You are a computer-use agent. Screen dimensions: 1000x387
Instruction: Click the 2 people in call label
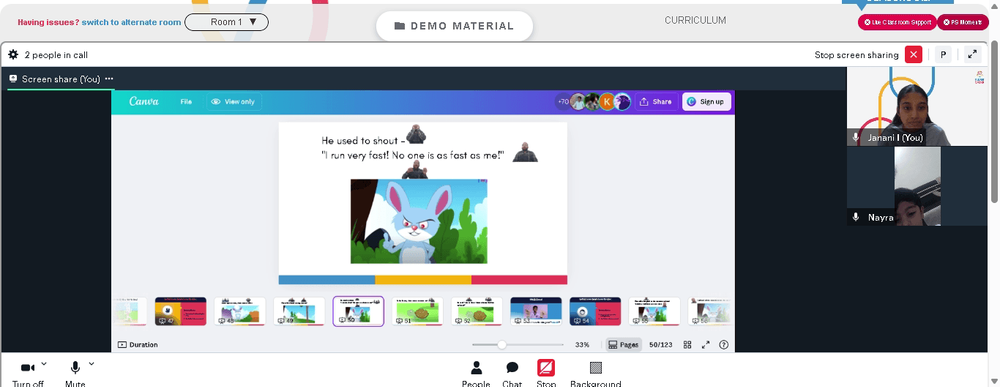pyautogui.click(x=56, y=55)
